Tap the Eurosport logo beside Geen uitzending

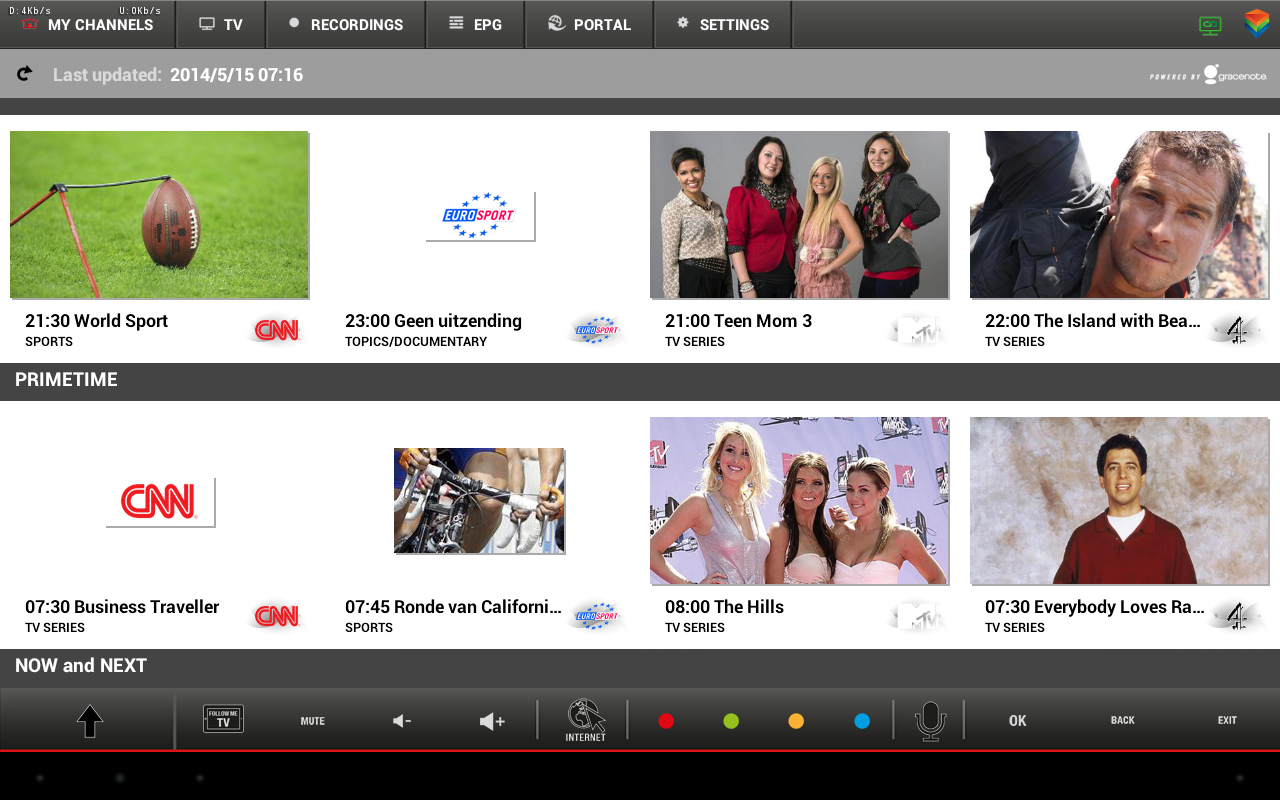click(x=597, y=330)
